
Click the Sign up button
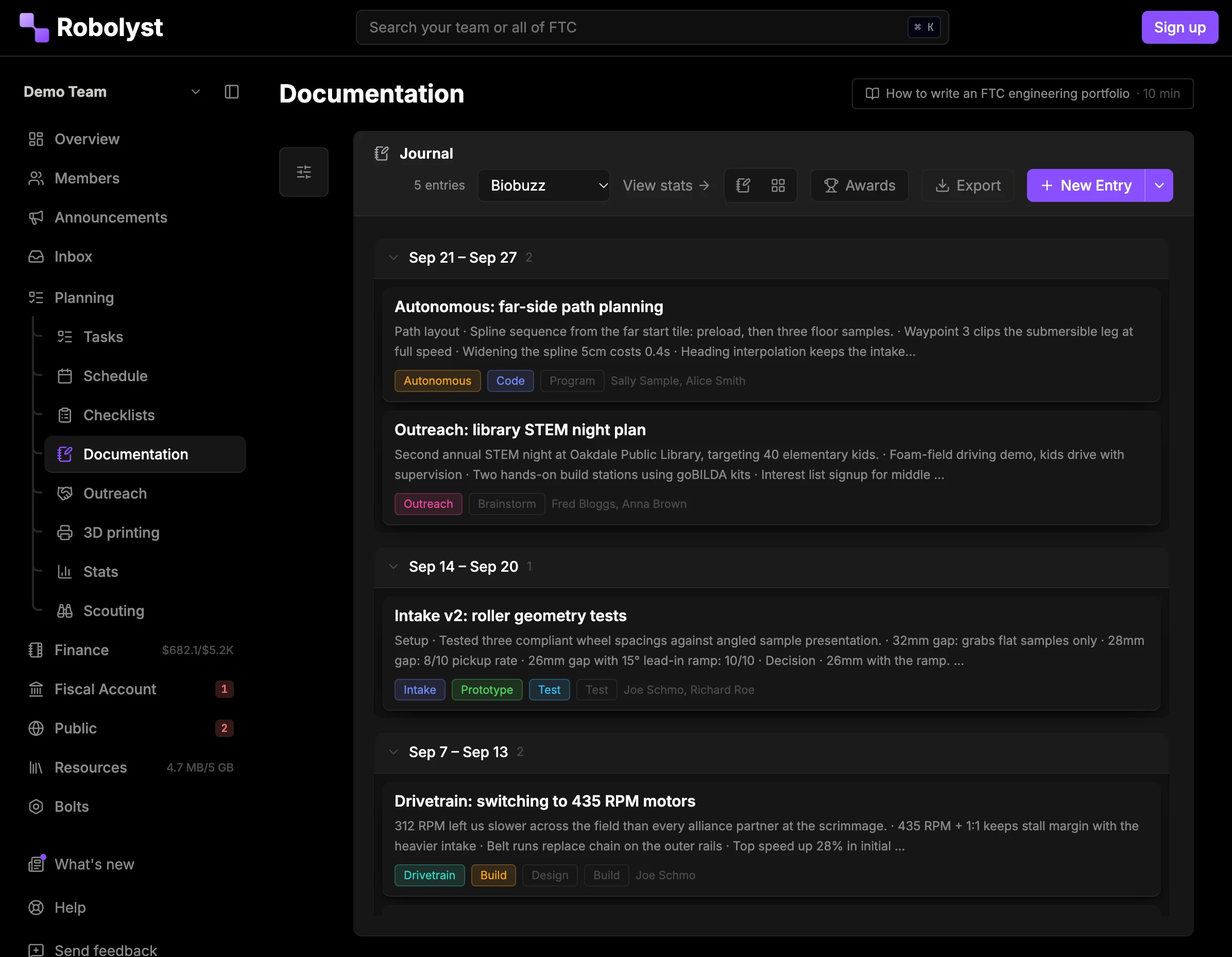pyautogui.click(x=1179, y=27)
